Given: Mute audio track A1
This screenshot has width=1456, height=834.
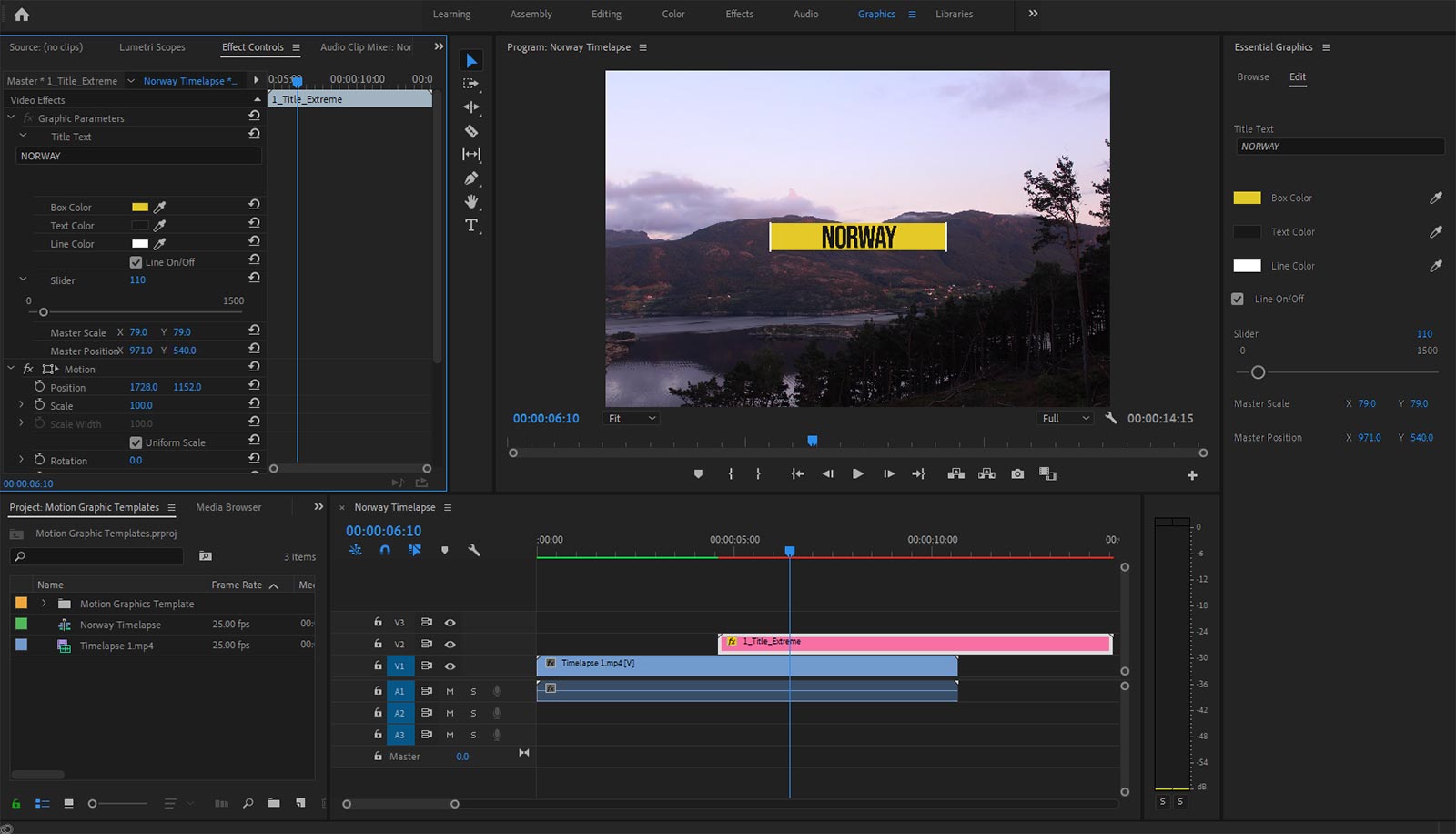Looking at the screenshot, I should coord(450,691).
